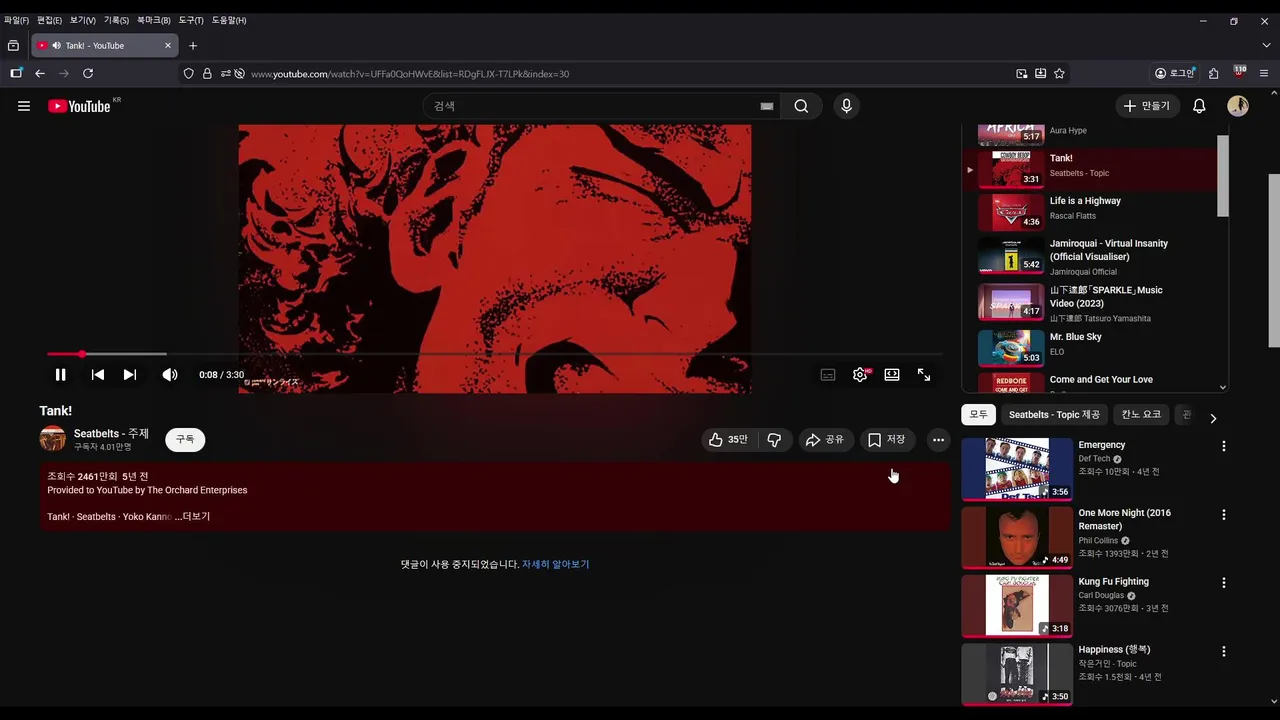1280x720 pixels.
Task: Switch to theater mode
Action: (x=892, y=375)
